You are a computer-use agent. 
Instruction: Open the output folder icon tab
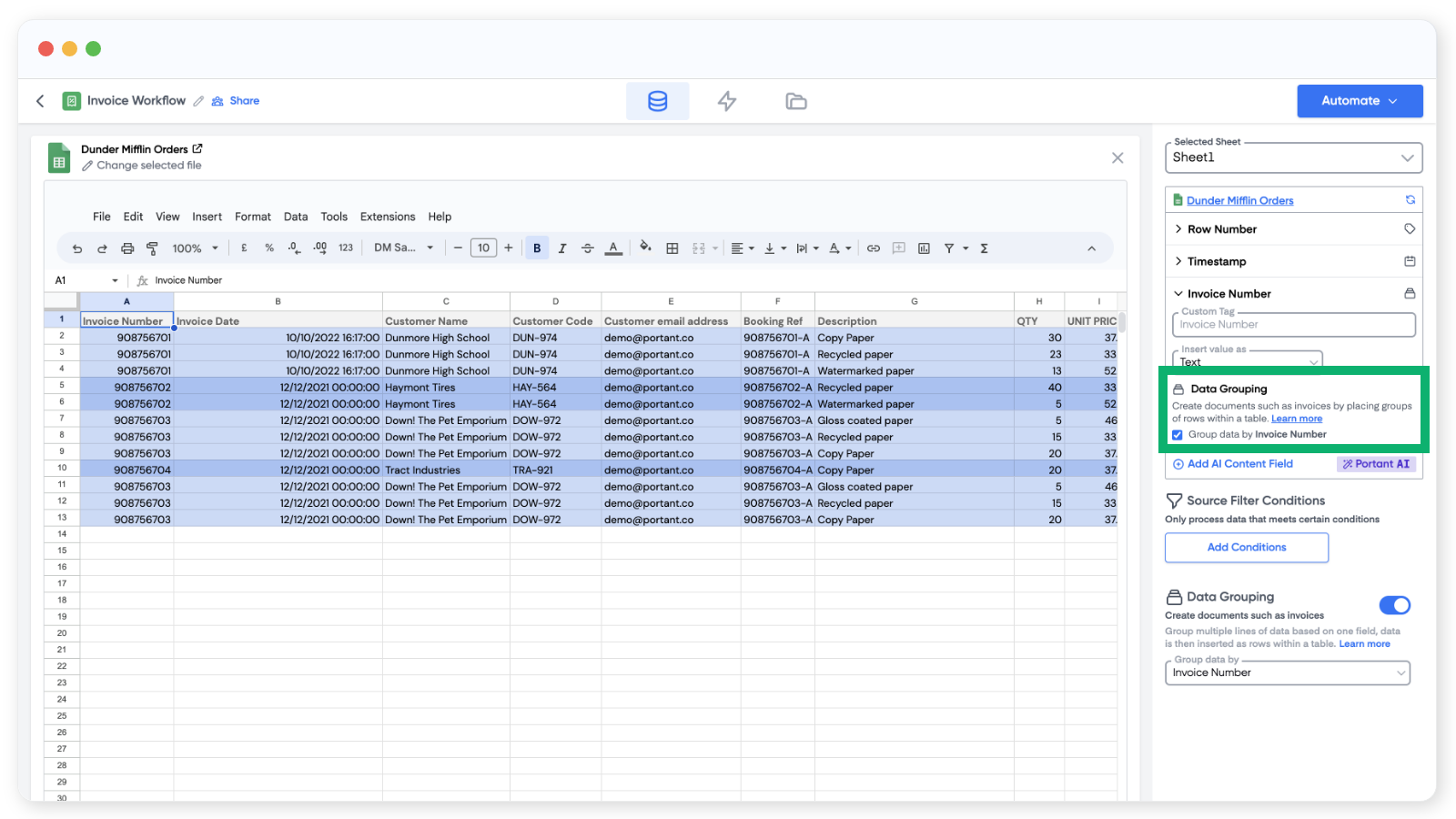point(795,101)
